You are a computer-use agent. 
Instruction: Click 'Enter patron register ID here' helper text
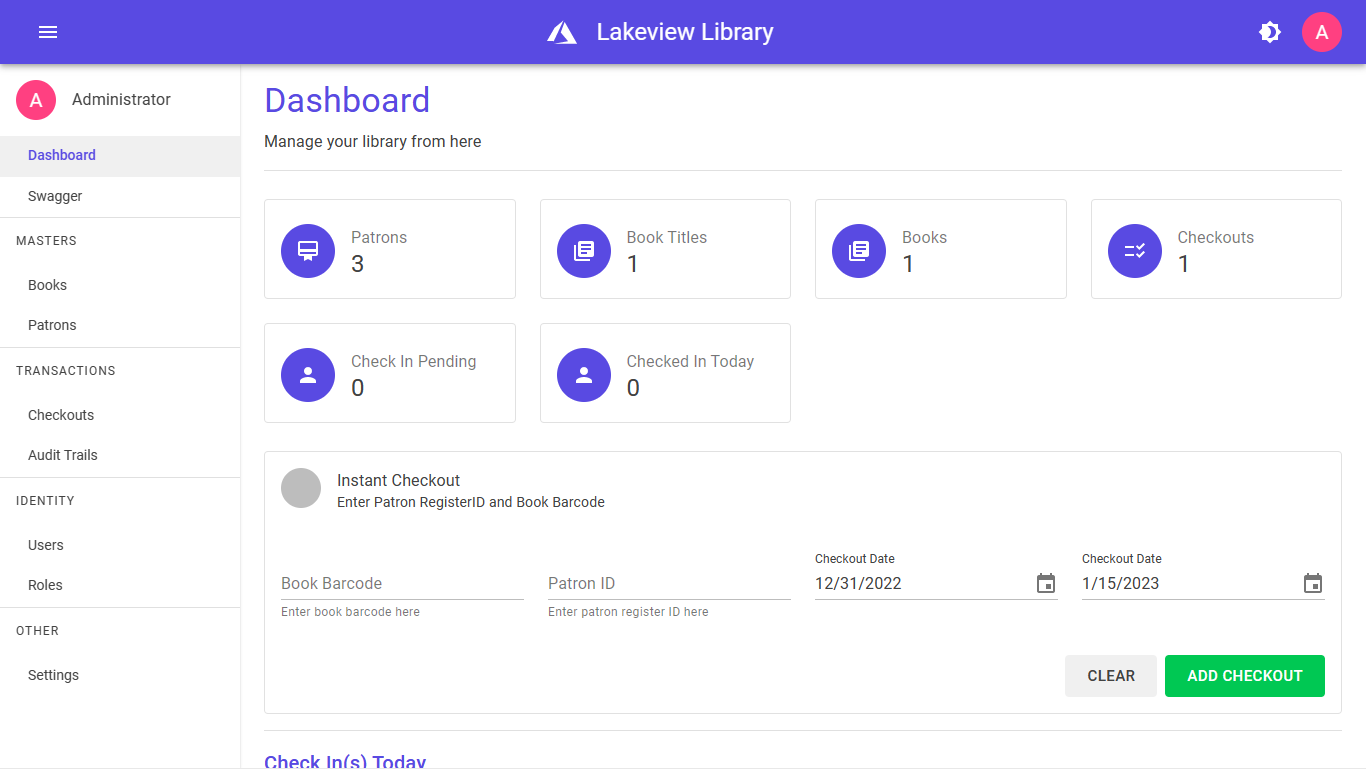coord(628,612)
